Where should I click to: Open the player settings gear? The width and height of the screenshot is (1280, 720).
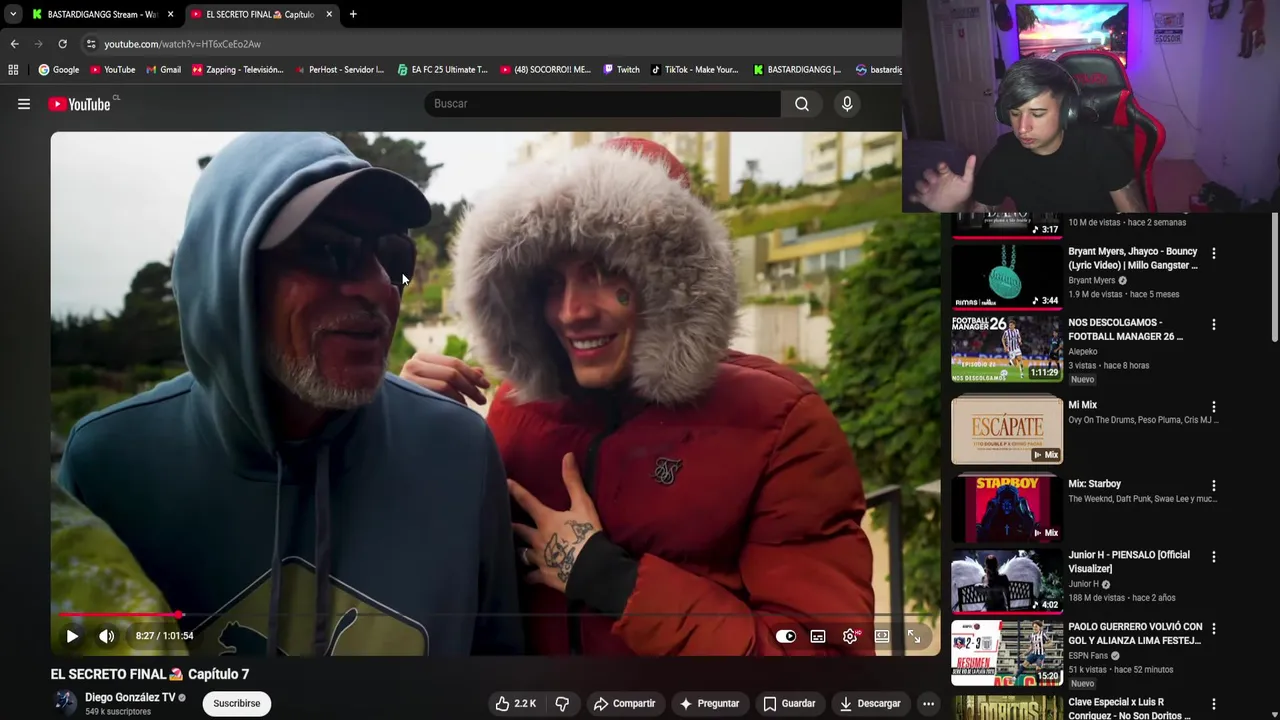pos(850,636)
